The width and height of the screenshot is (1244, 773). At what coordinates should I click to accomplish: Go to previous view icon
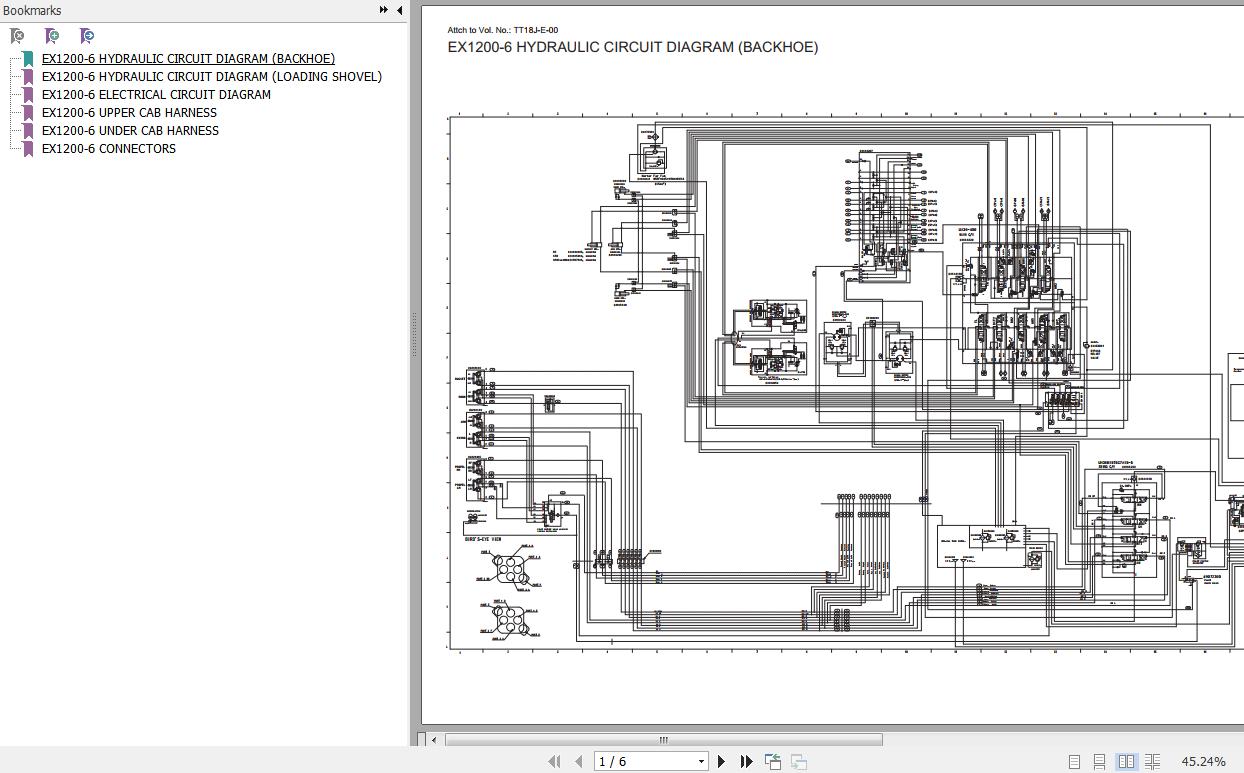[x=773, y=761]
